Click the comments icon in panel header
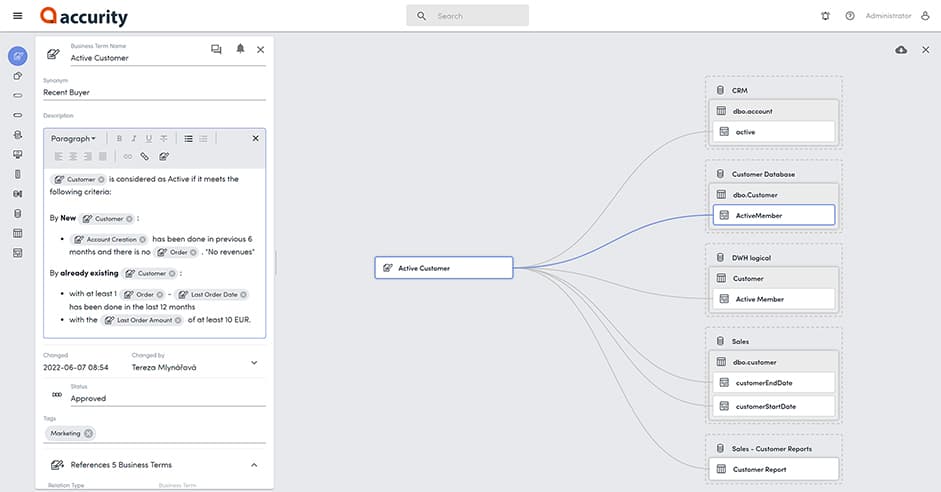 (216, 49)
